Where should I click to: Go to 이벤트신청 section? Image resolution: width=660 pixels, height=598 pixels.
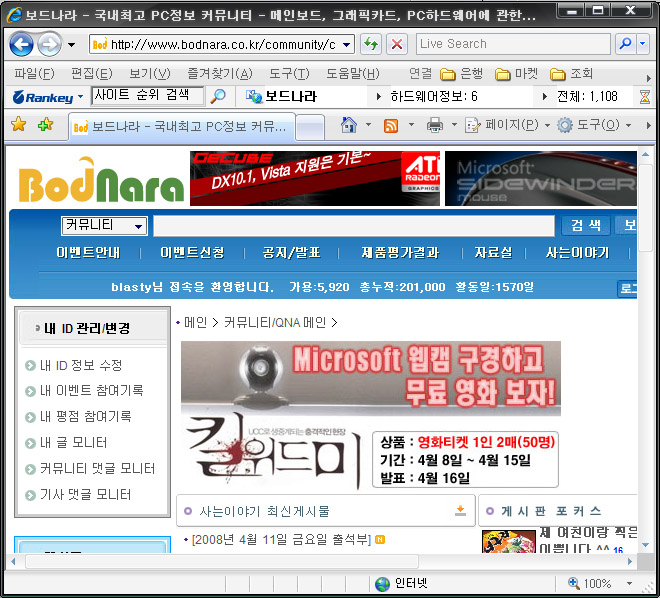click(x=192, y=252)
